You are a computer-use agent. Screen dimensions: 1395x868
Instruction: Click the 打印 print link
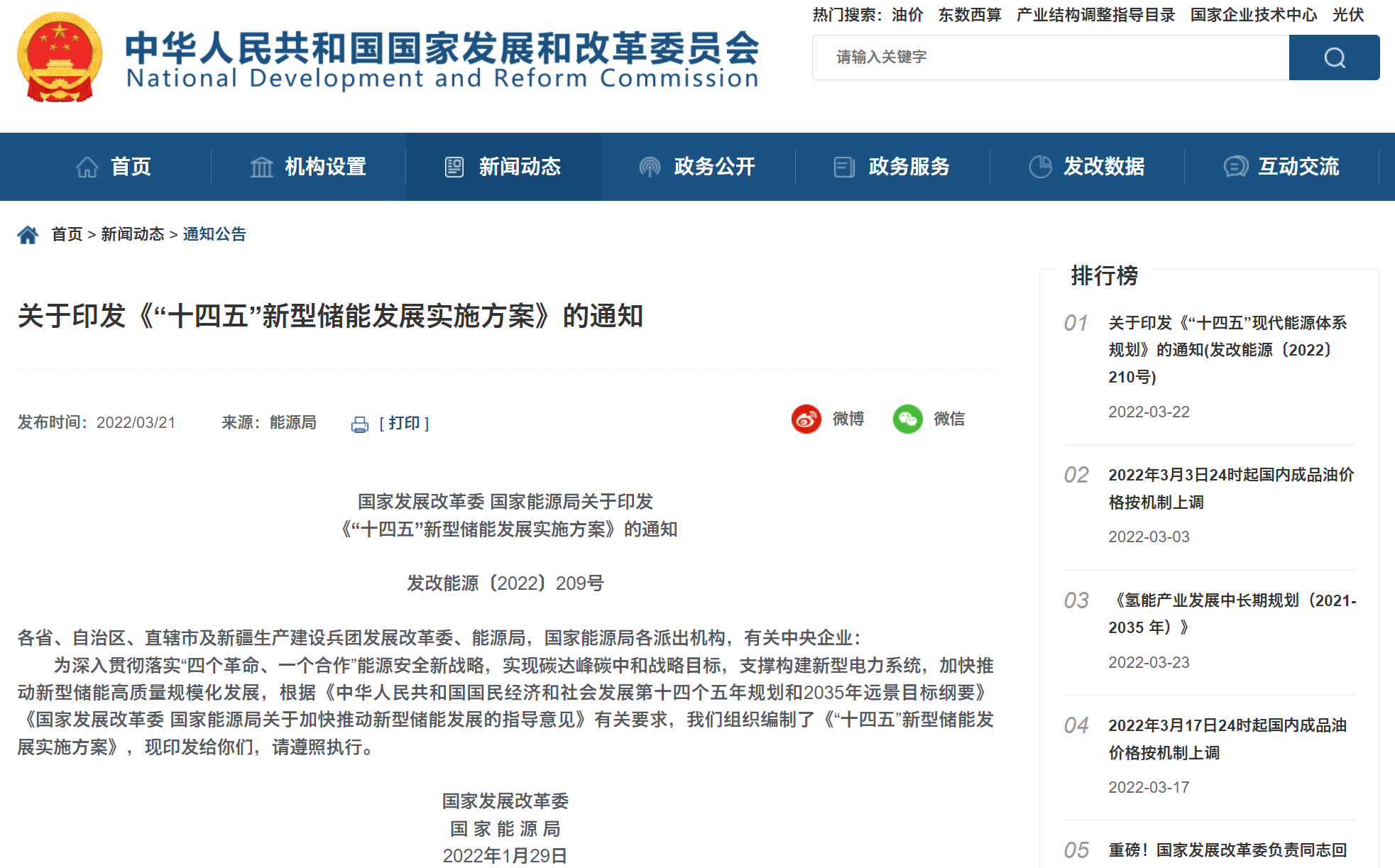[404, 423]
